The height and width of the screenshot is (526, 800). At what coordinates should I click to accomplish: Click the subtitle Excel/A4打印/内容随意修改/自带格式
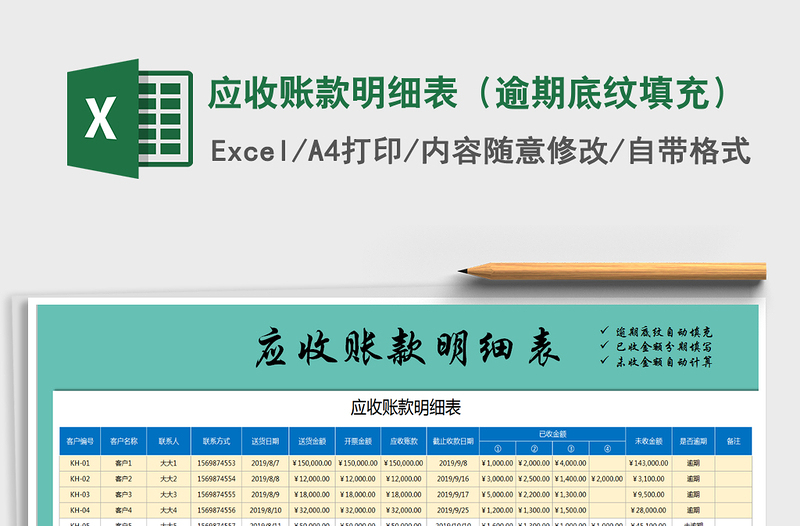pyautogui.click(x=481, y=151)
